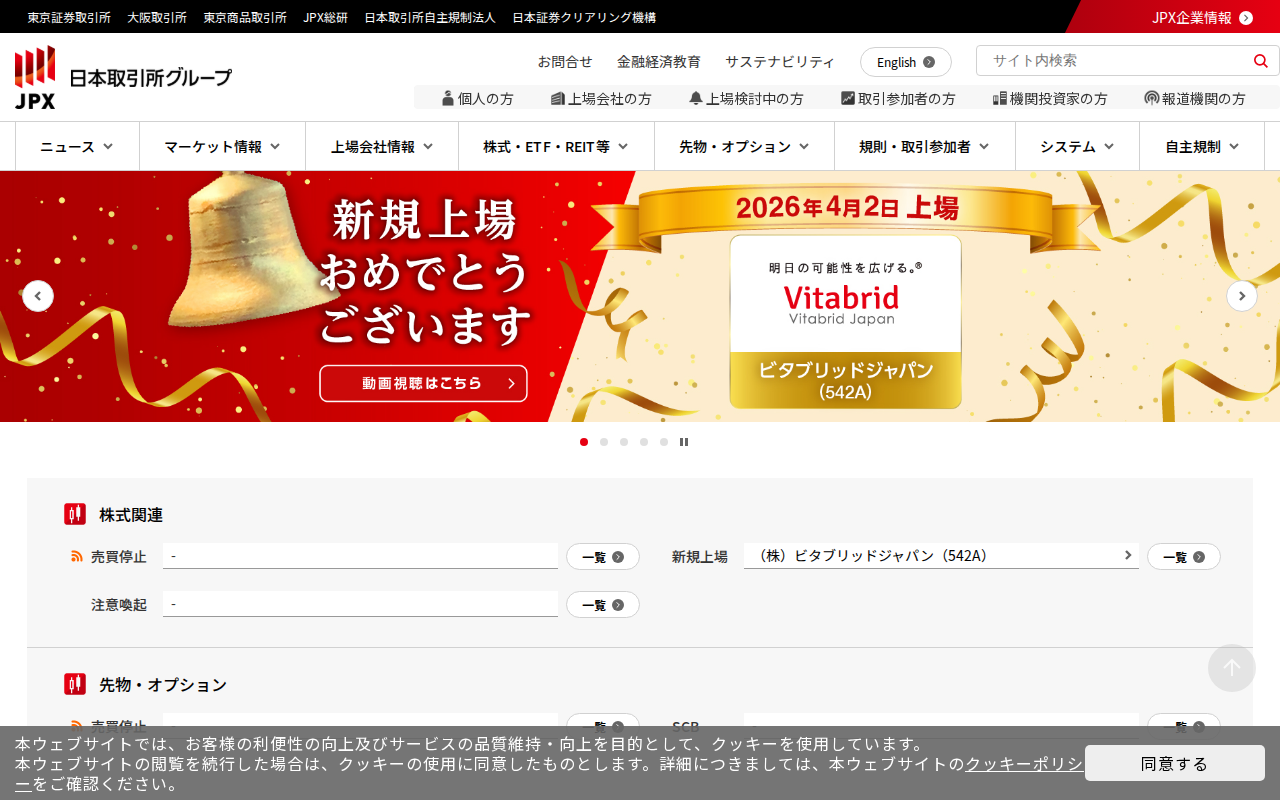Image resolution: width=1280 pixels, height=800 pixels.
Task: Select the fifth carousel dot
Action: click(x=664, y=442)
